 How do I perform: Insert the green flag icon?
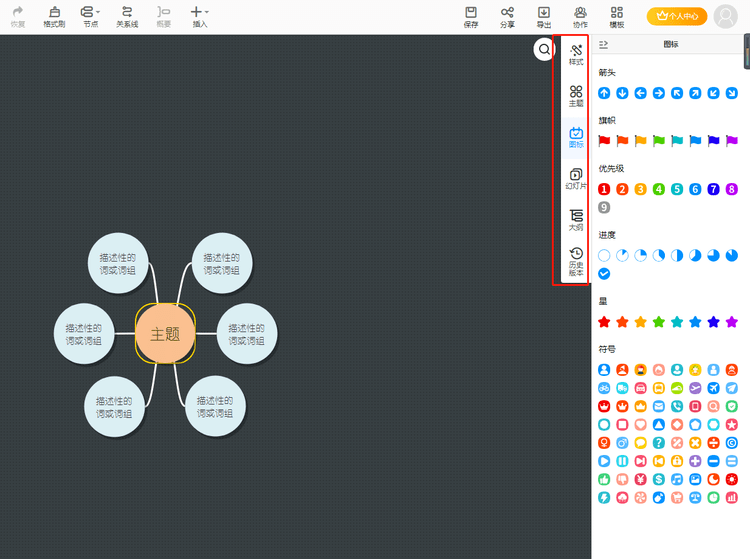click(x=659, y=141)
